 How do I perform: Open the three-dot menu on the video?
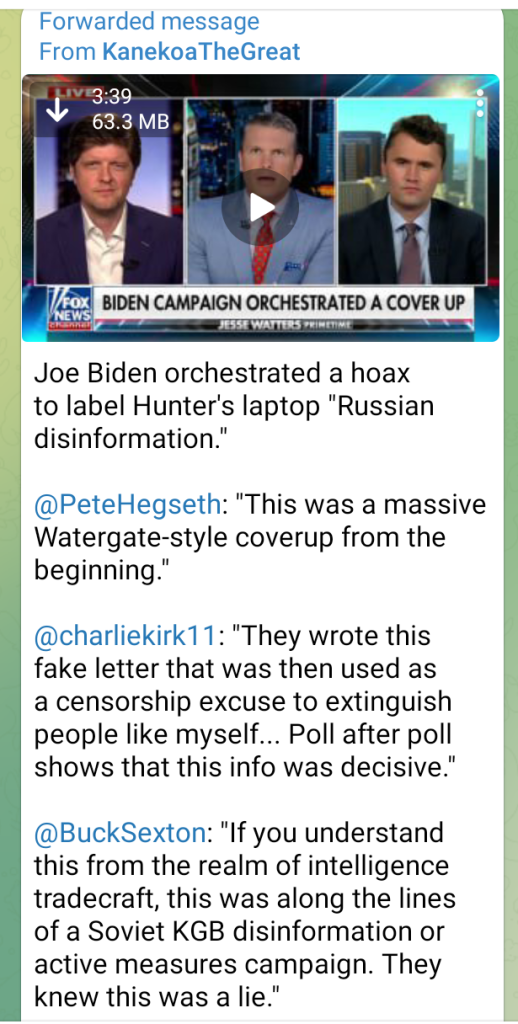(480, 103)
